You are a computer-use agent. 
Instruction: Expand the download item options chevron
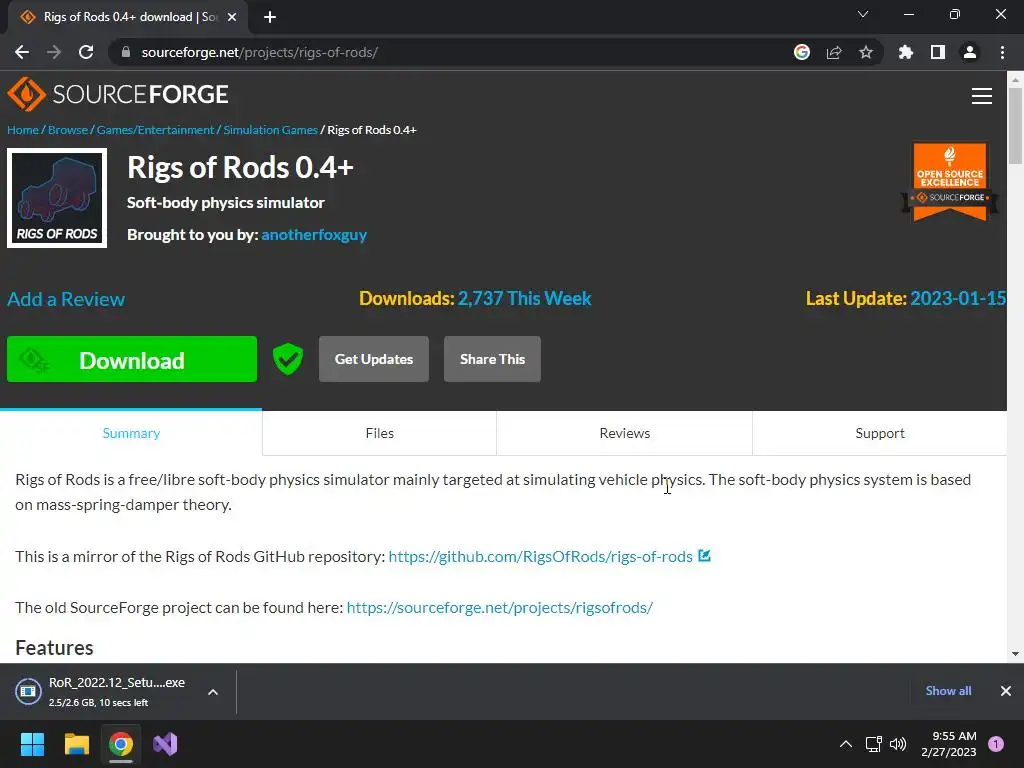tap(213, 692)
